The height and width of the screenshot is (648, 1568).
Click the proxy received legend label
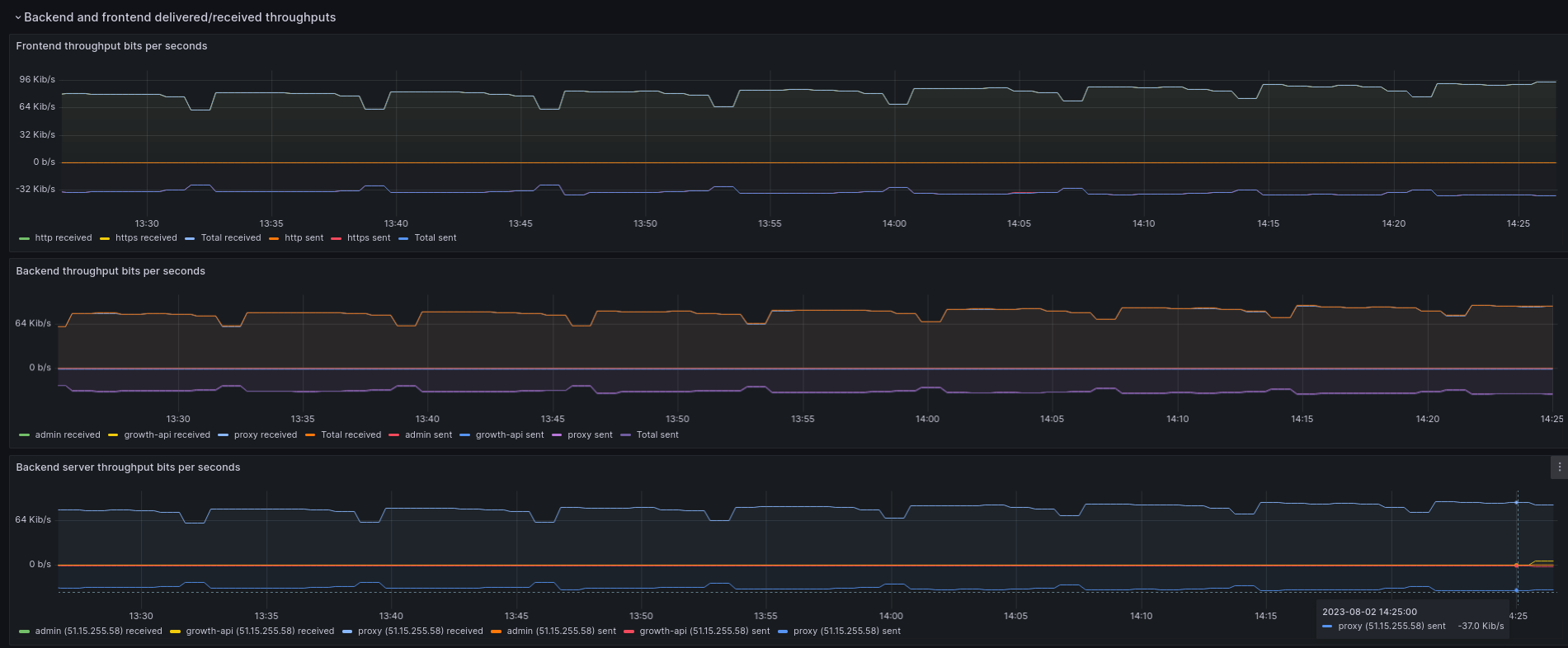click(x=265, y=435)
